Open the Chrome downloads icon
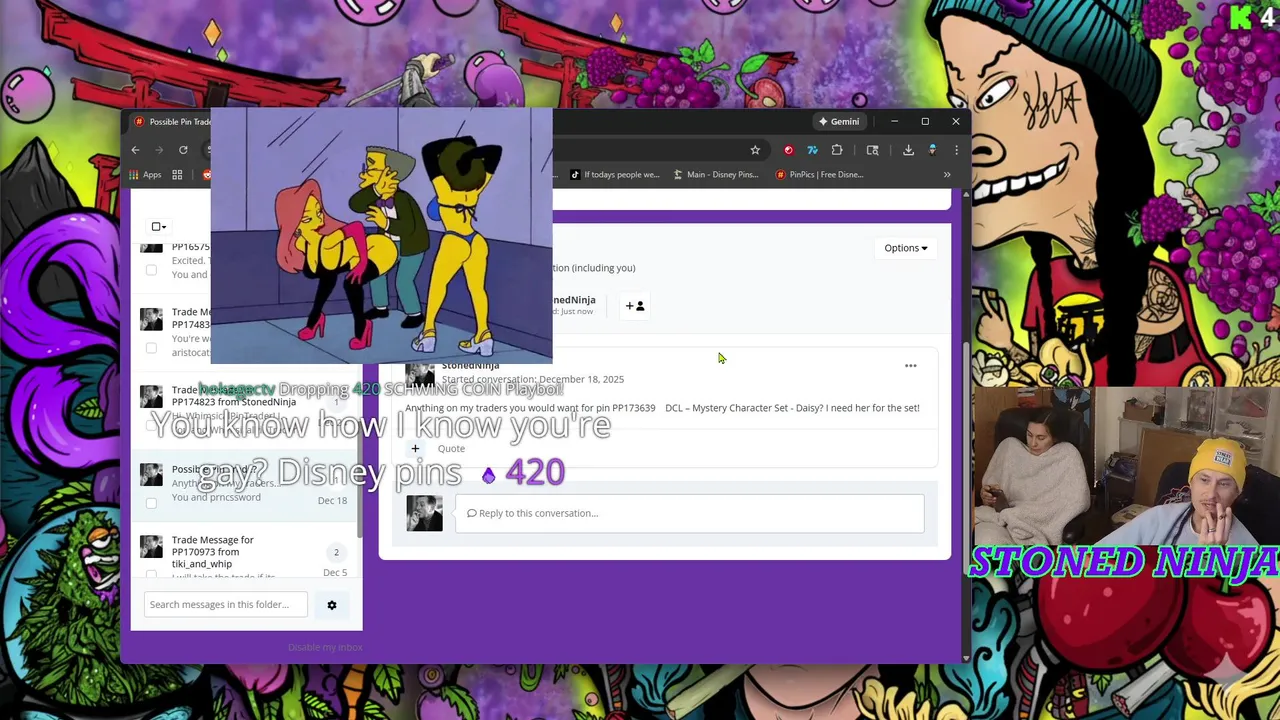1280x720 pixels. [x=908, y=150]
